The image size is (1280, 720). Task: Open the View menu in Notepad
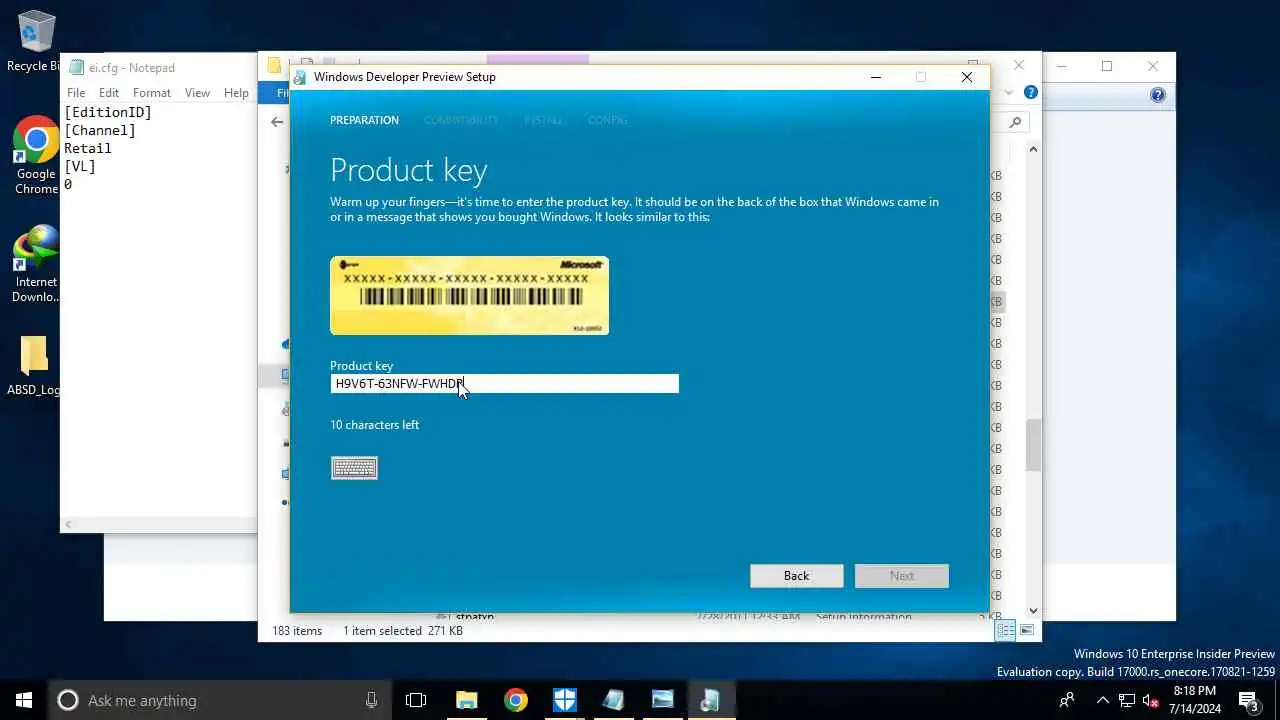click(x=197, y=93)
